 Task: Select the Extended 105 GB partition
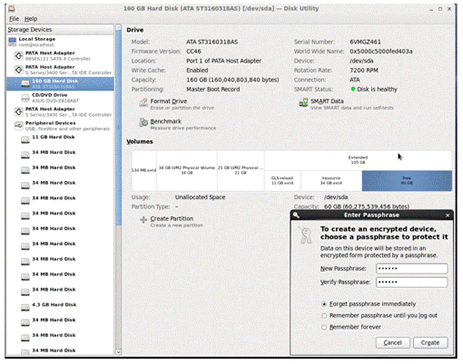(x=358, y=160)
